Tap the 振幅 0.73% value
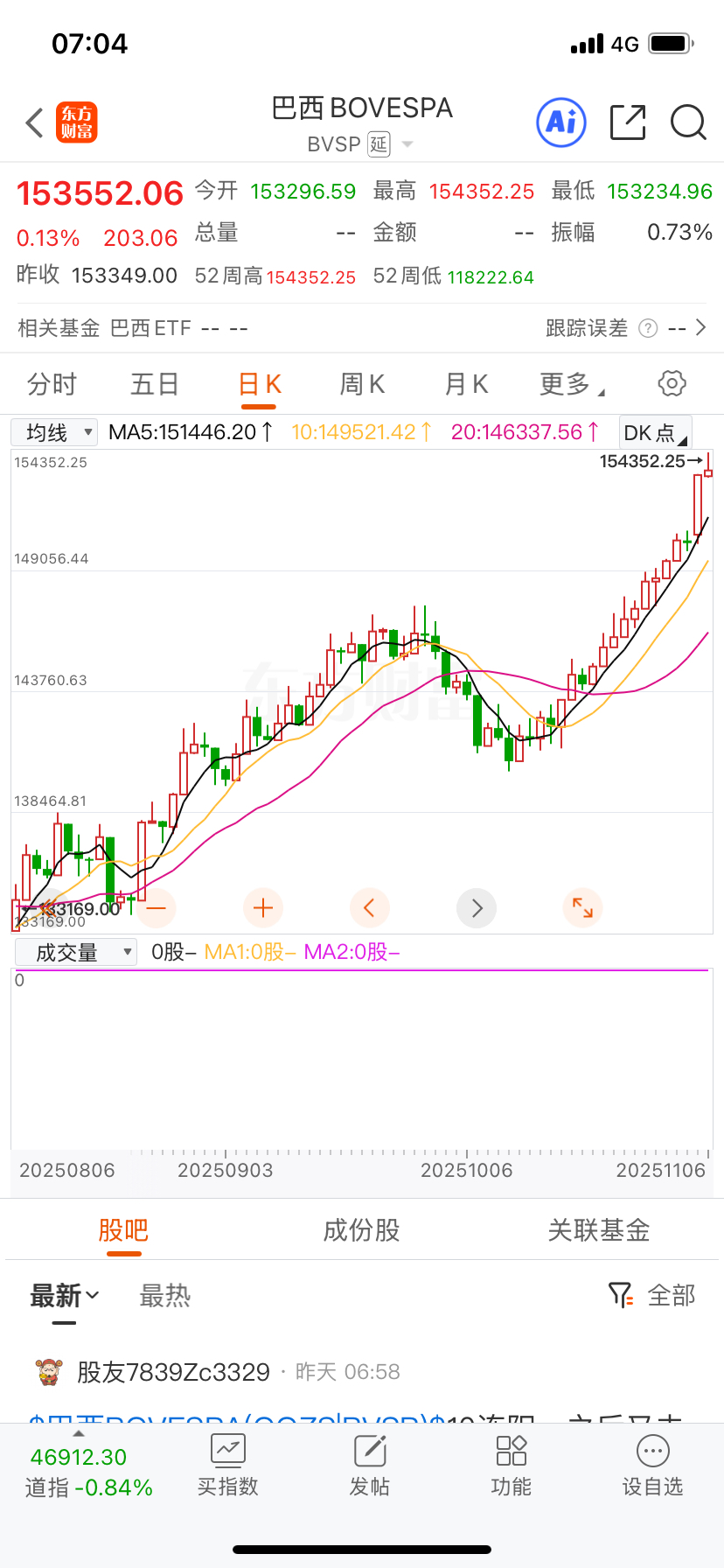Viewport: 724px width, 1568px height. click(679, 233)
